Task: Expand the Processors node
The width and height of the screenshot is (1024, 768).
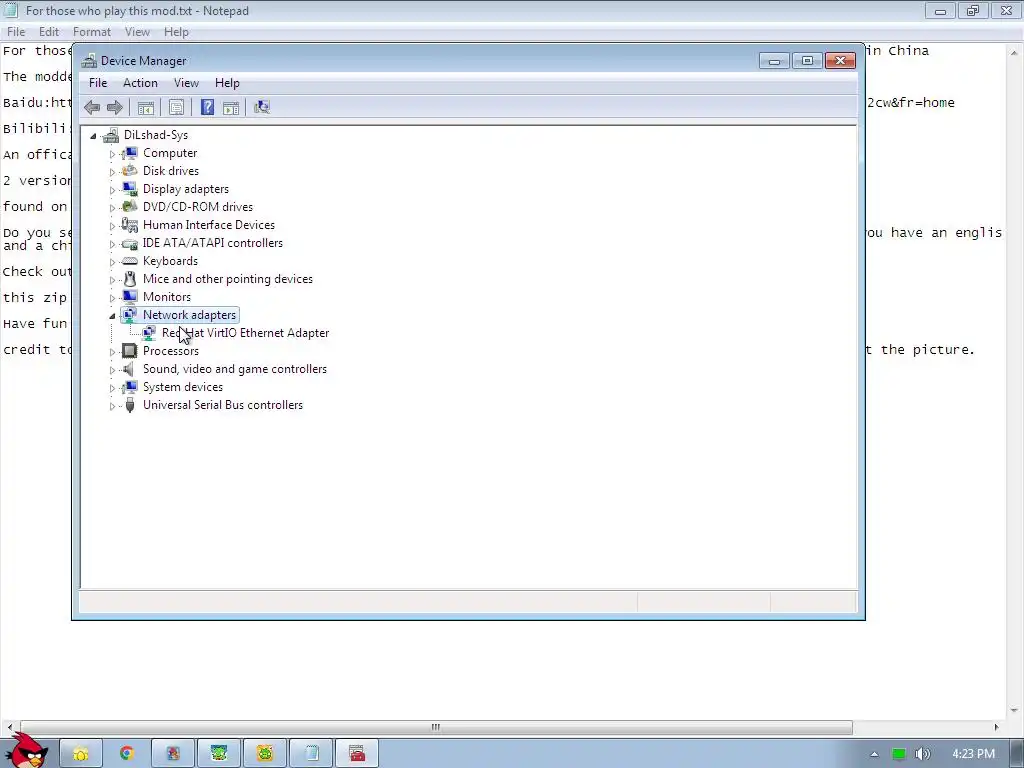Action: [112, 352]
